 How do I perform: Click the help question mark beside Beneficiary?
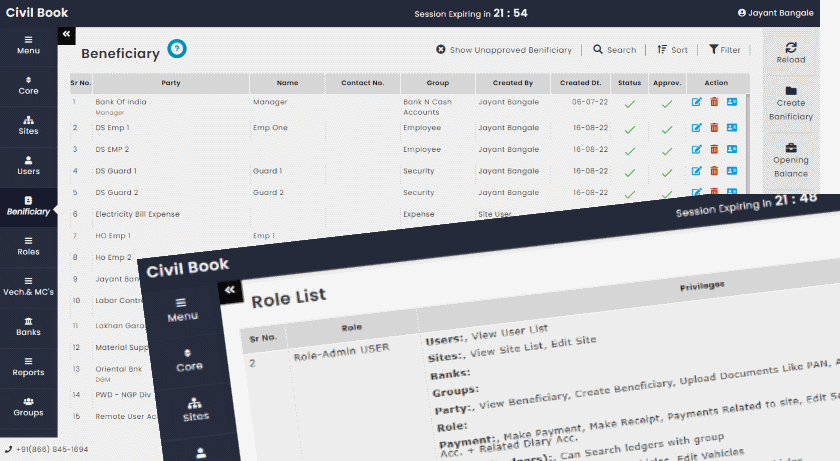coord(177,49)
